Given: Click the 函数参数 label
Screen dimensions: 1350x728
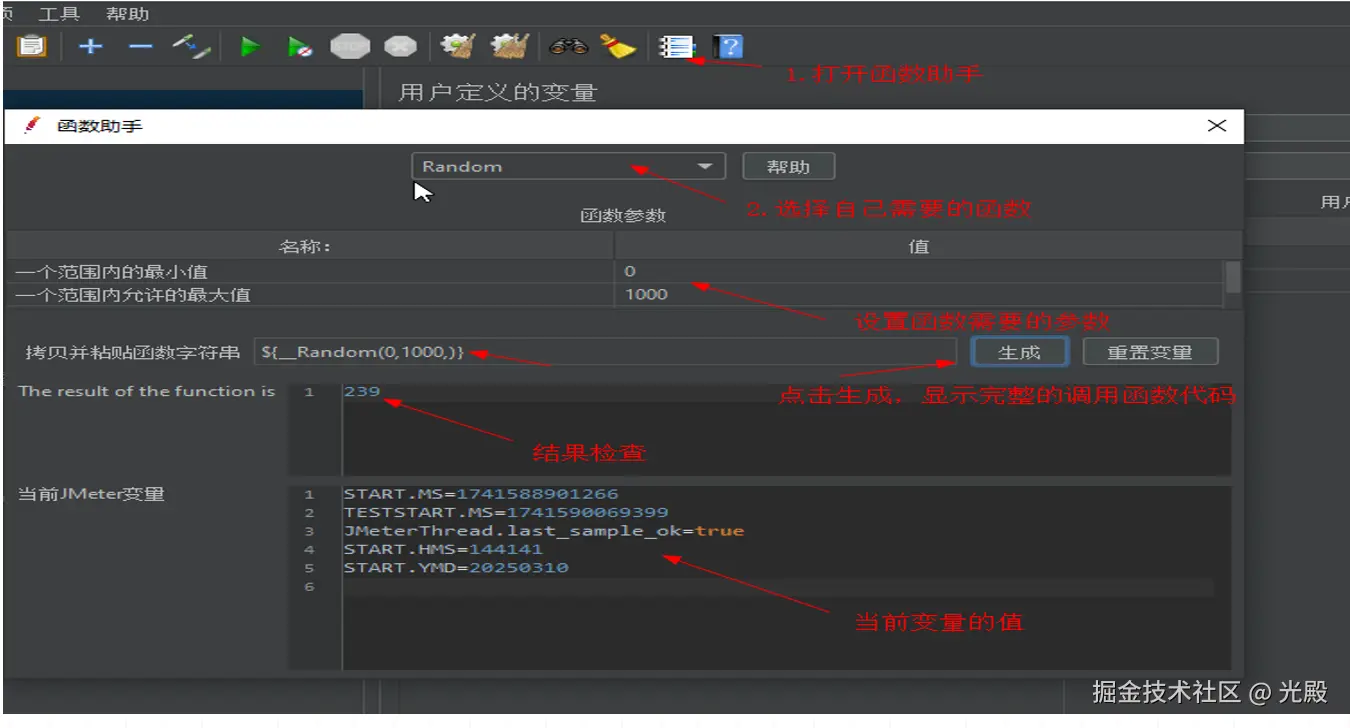Looking at the screenshot, I should [x=623, y=215].
